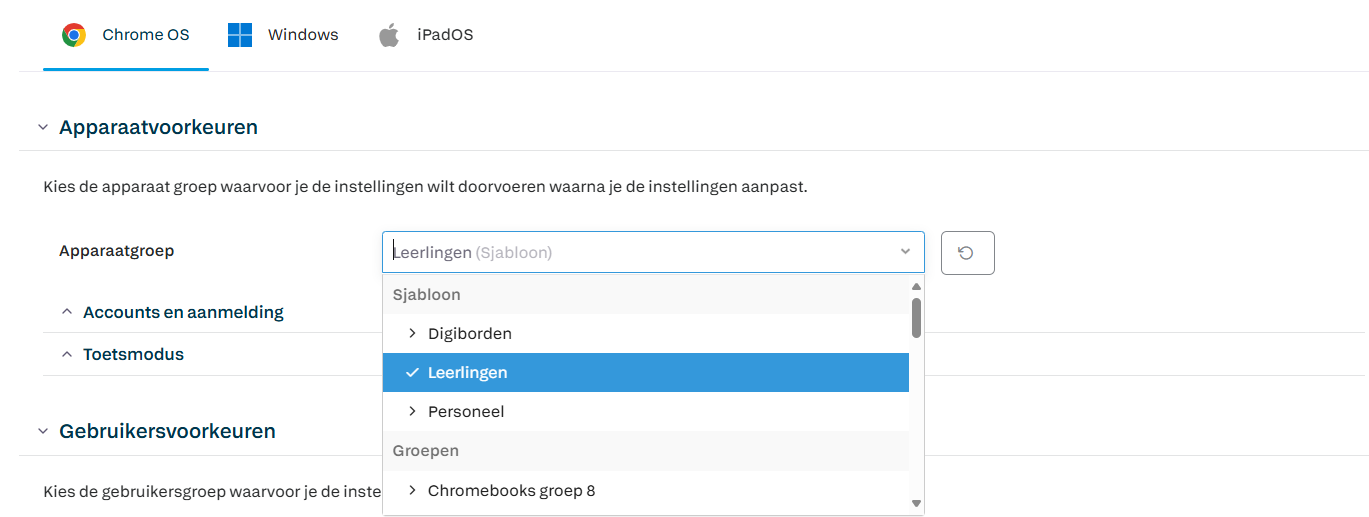Collapse the Apparaatvoorkeuren section
The height and width of the screenshot is (517, 1369).
coord(42,128)
